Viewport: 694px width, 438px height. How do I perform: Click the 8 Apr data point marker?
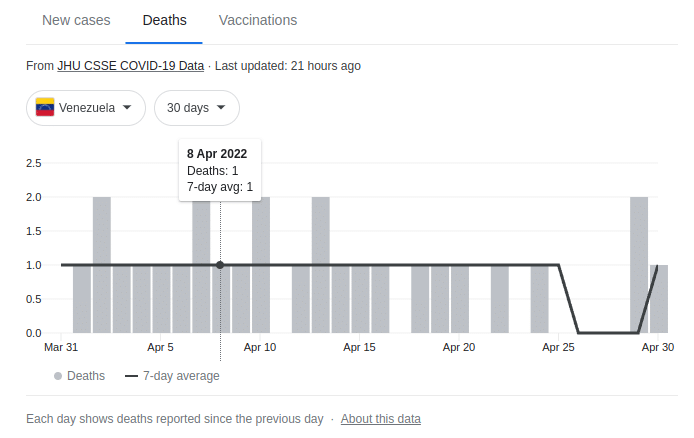point(220,265)
